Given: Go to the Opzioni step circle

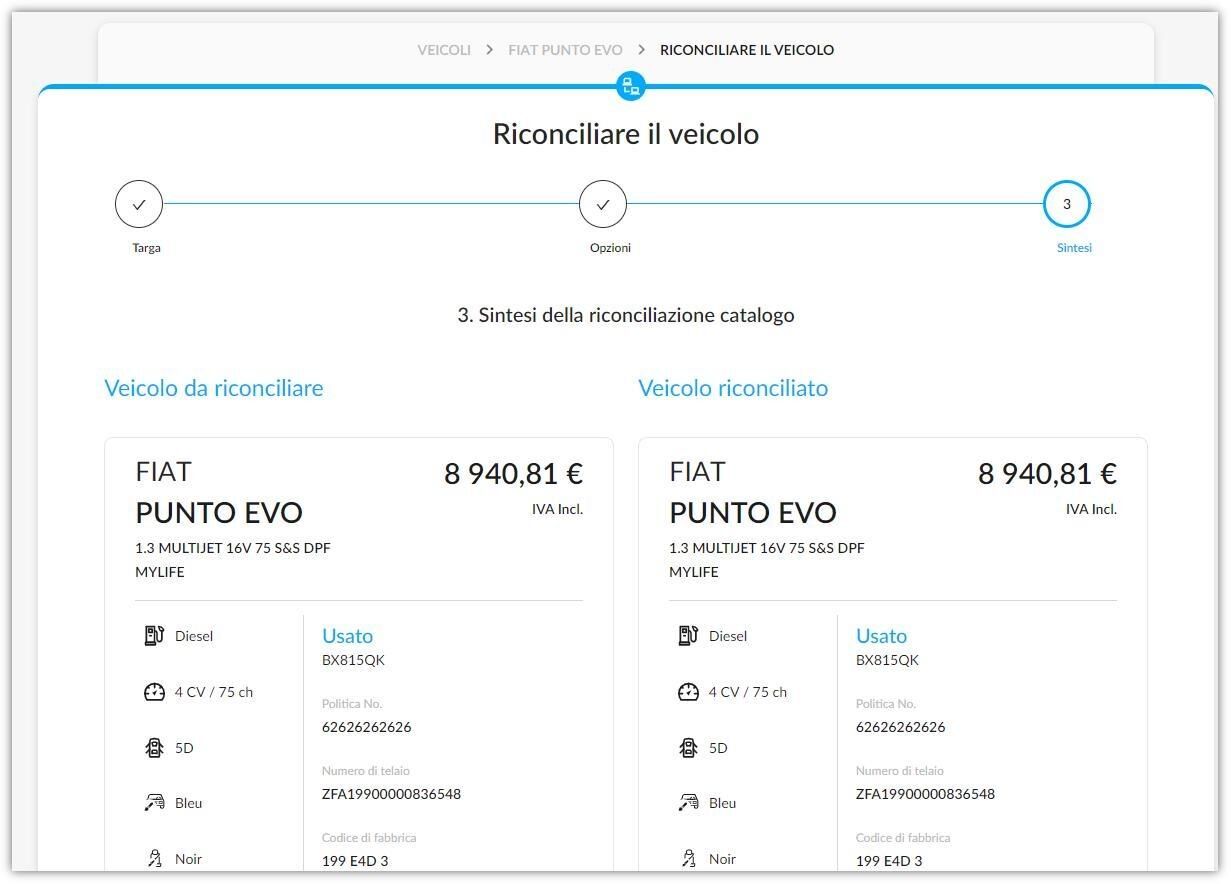Looking at the screenshot, I should [603, 204].
